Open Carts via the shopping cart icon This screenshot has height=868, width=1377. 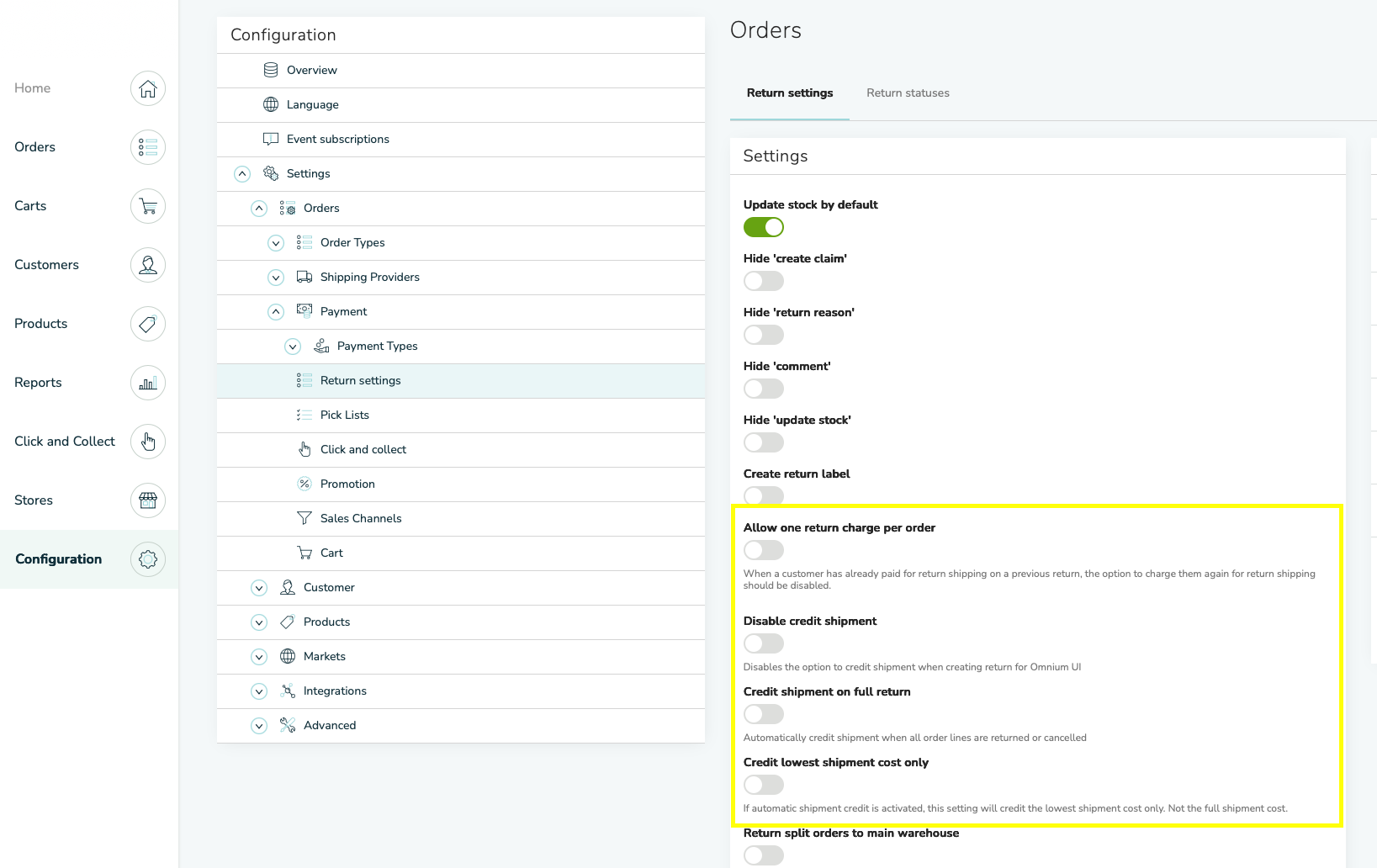(148, 206)
